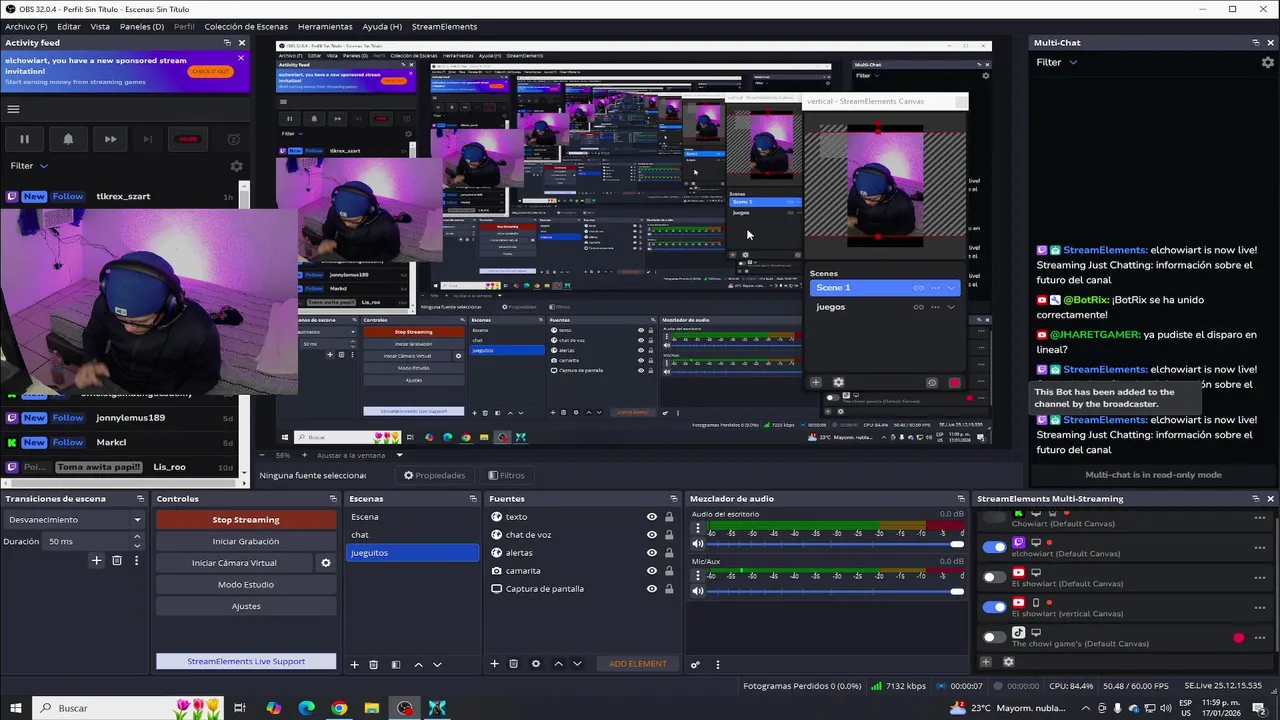This screenshot has width=1280, height=720.
Task: Expand the Activity feed Filter dropdown
Action: click(29, 166)
